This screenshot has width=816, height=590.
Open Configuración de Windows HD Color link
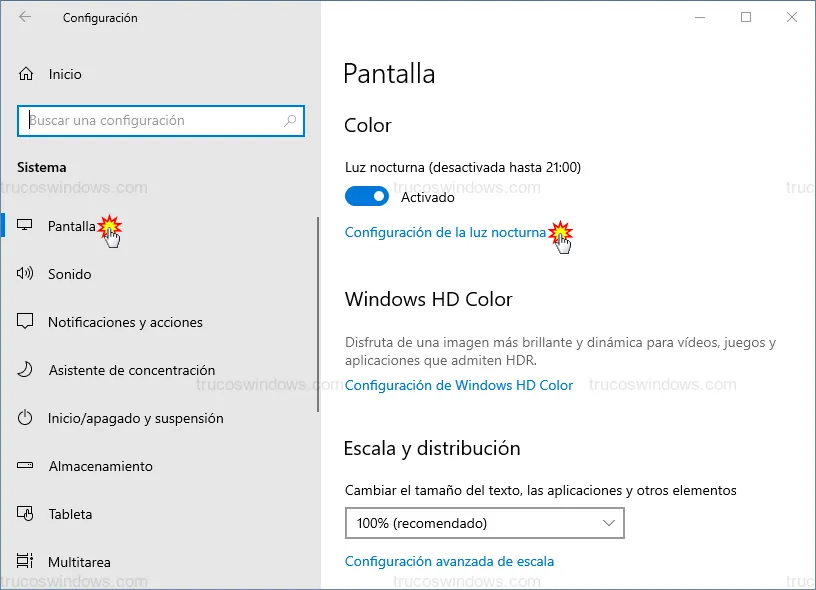point(459,385)
